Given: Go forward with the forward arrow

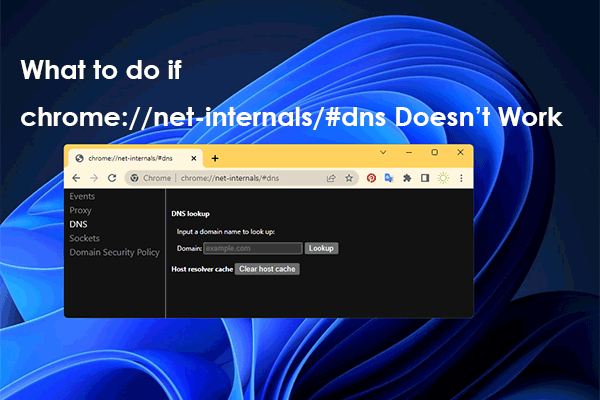Looking at the screenshot, I should [94, 178].
